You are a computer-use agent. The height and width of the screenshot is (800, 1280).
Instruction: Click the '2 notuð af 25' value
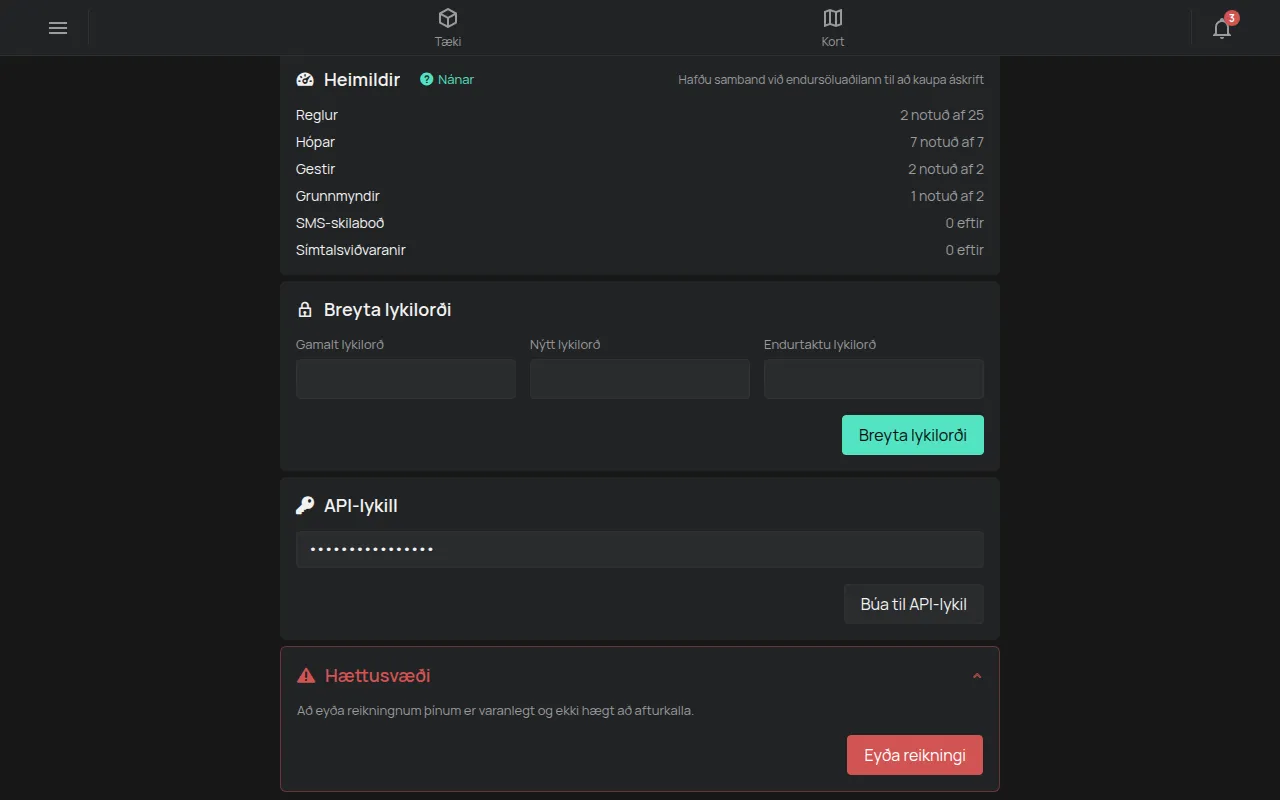click(x=942, y=115)
